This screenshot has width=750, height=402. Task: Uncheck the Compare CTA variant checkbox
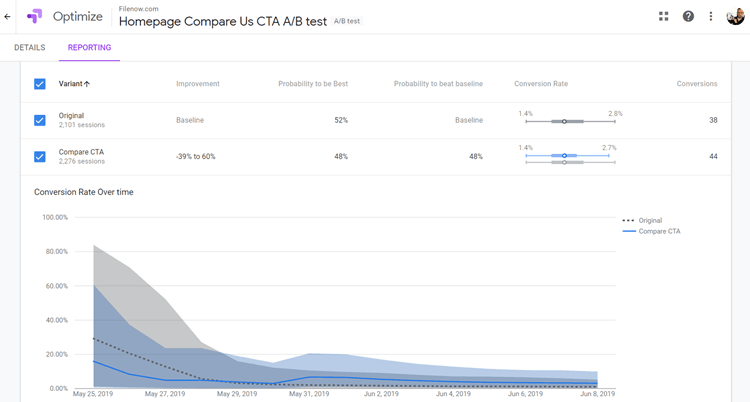pos(40,156)
